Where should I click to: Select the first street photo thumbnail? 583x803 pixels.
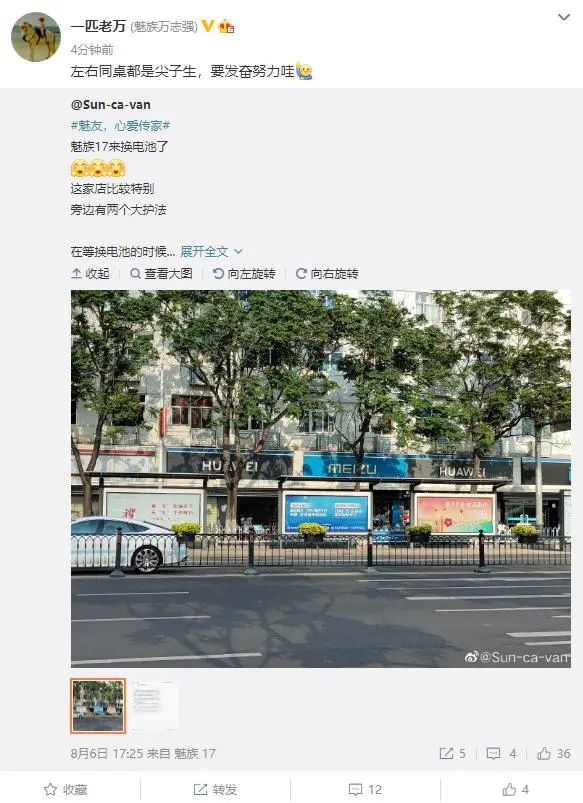98,706
